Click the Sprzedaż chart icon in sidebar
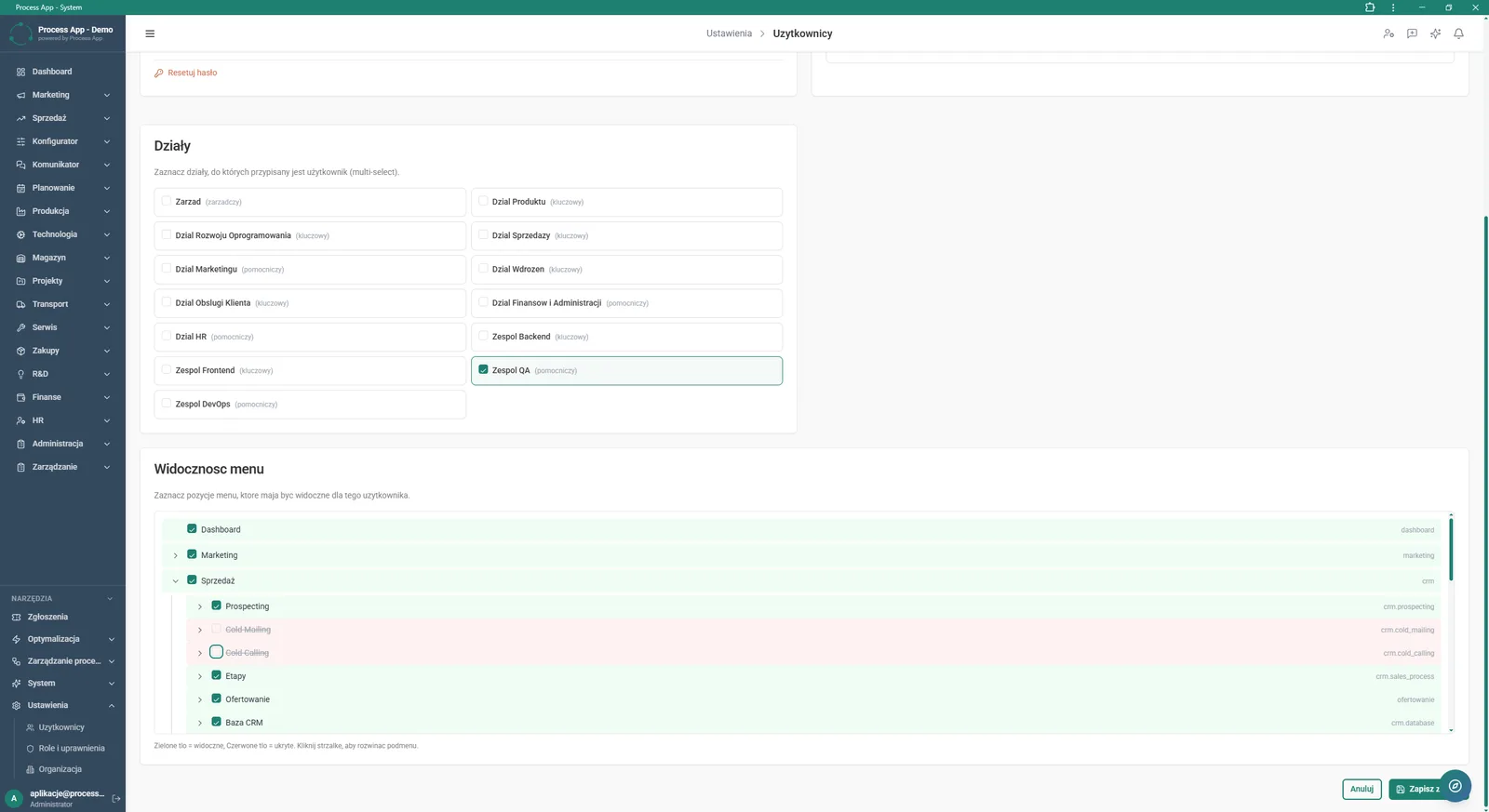 (20, 118)
